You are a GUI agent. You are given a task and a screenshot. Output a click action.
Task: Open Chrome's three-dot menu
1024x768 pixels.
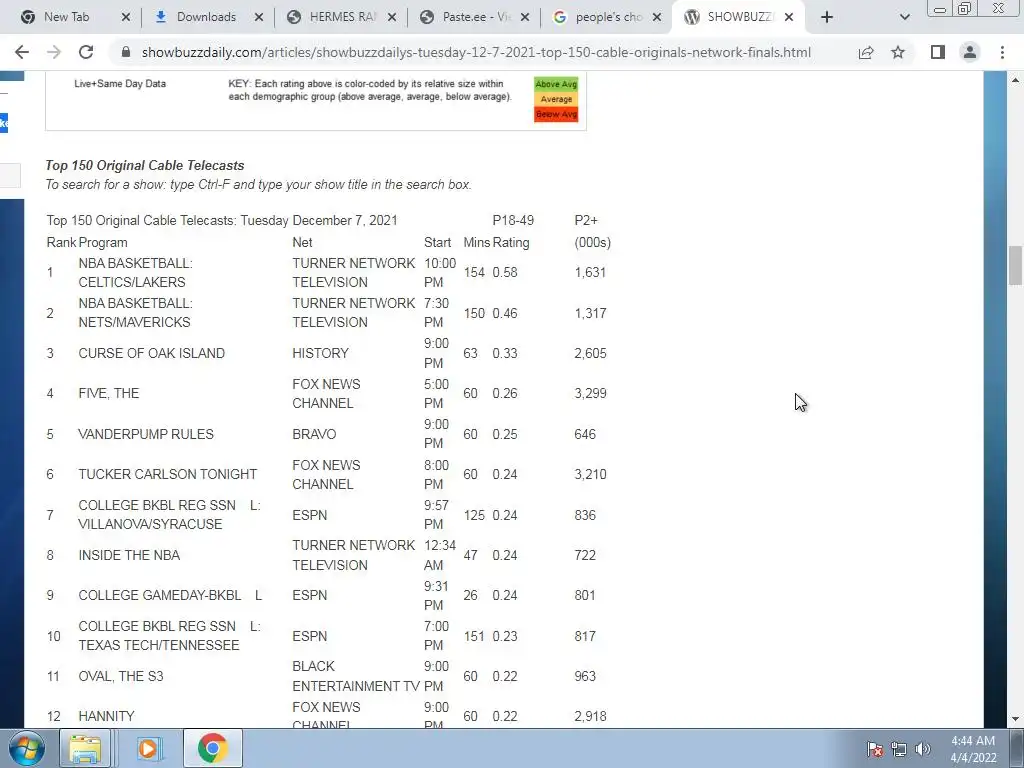tap(1002, 52)
